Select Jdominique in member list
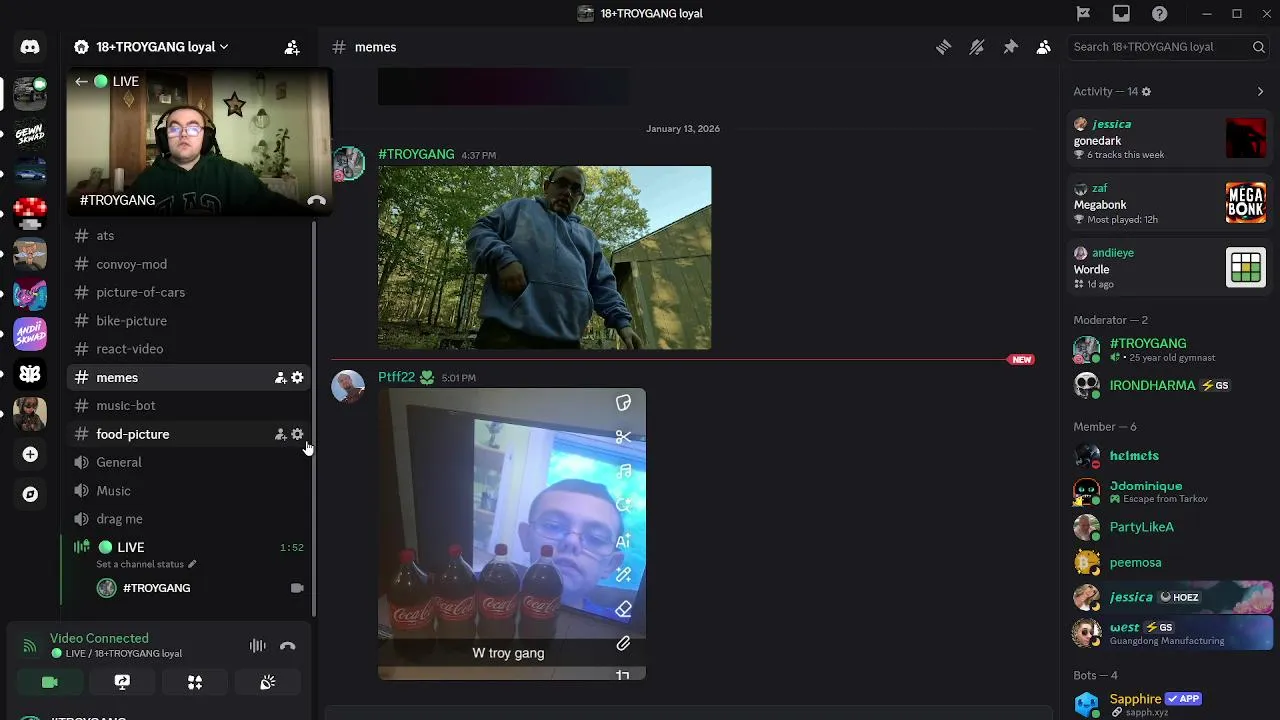Viewport: 1280px width, 720px height. tap(1168, 491)
